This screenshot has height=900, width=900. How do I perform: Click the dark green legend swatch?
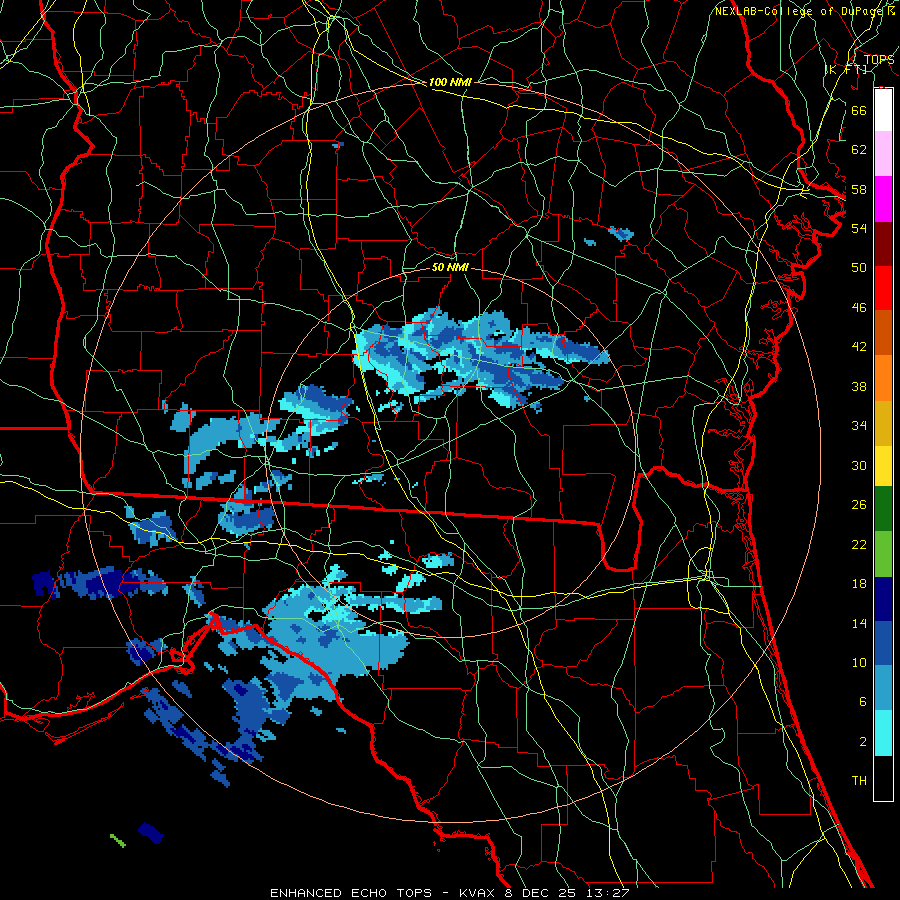pyautogui.click(x=883, y=509)
